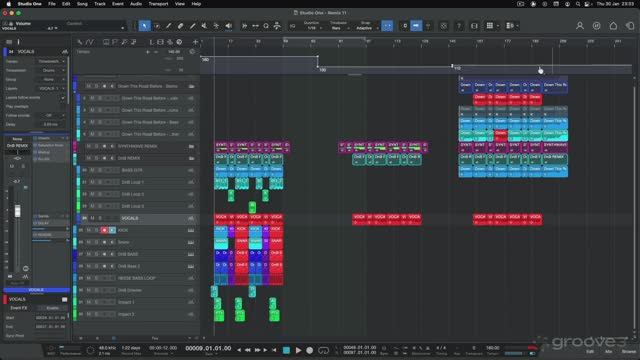The width and height of the screenshot is (640, 360).
Task: Open the Event menu
Action: [x=118, y=4]
